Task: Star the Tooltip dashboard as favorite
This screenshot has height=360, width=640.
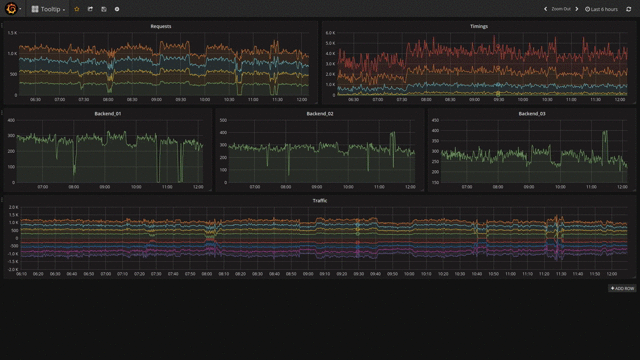Action: 77,9
